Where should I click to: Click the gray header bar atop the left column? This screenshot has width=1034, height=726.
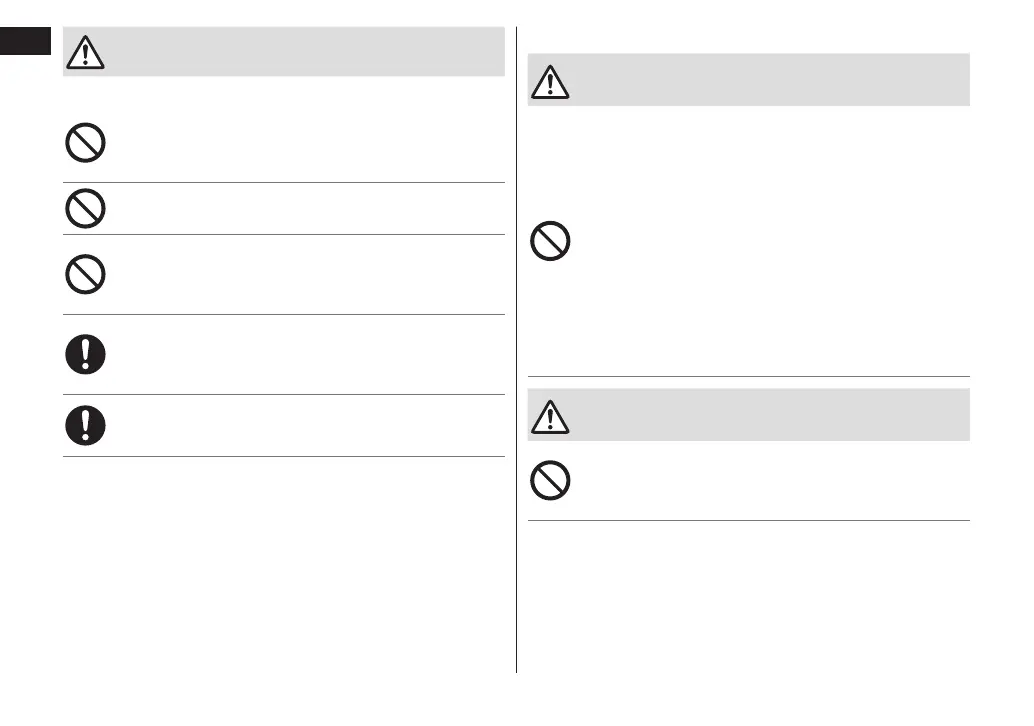300,52
